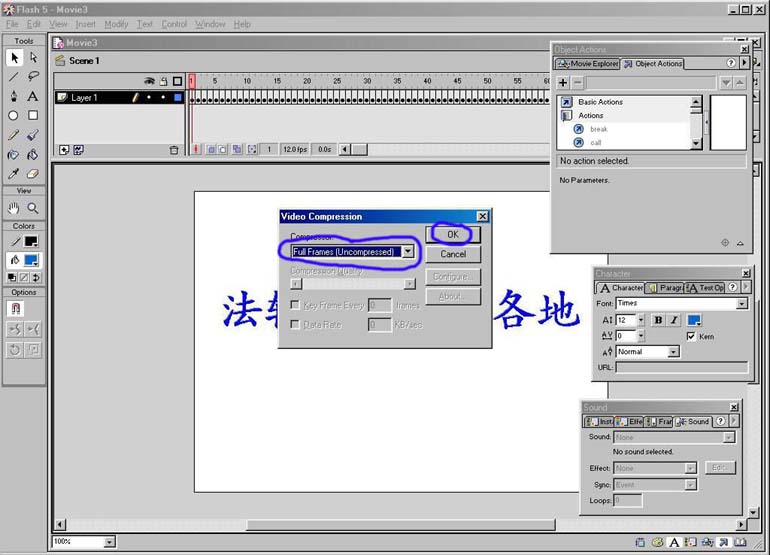The width and height of the screenshot is (770, 555).
Task: Click the URL input field
Action: (x=680, y=368)
